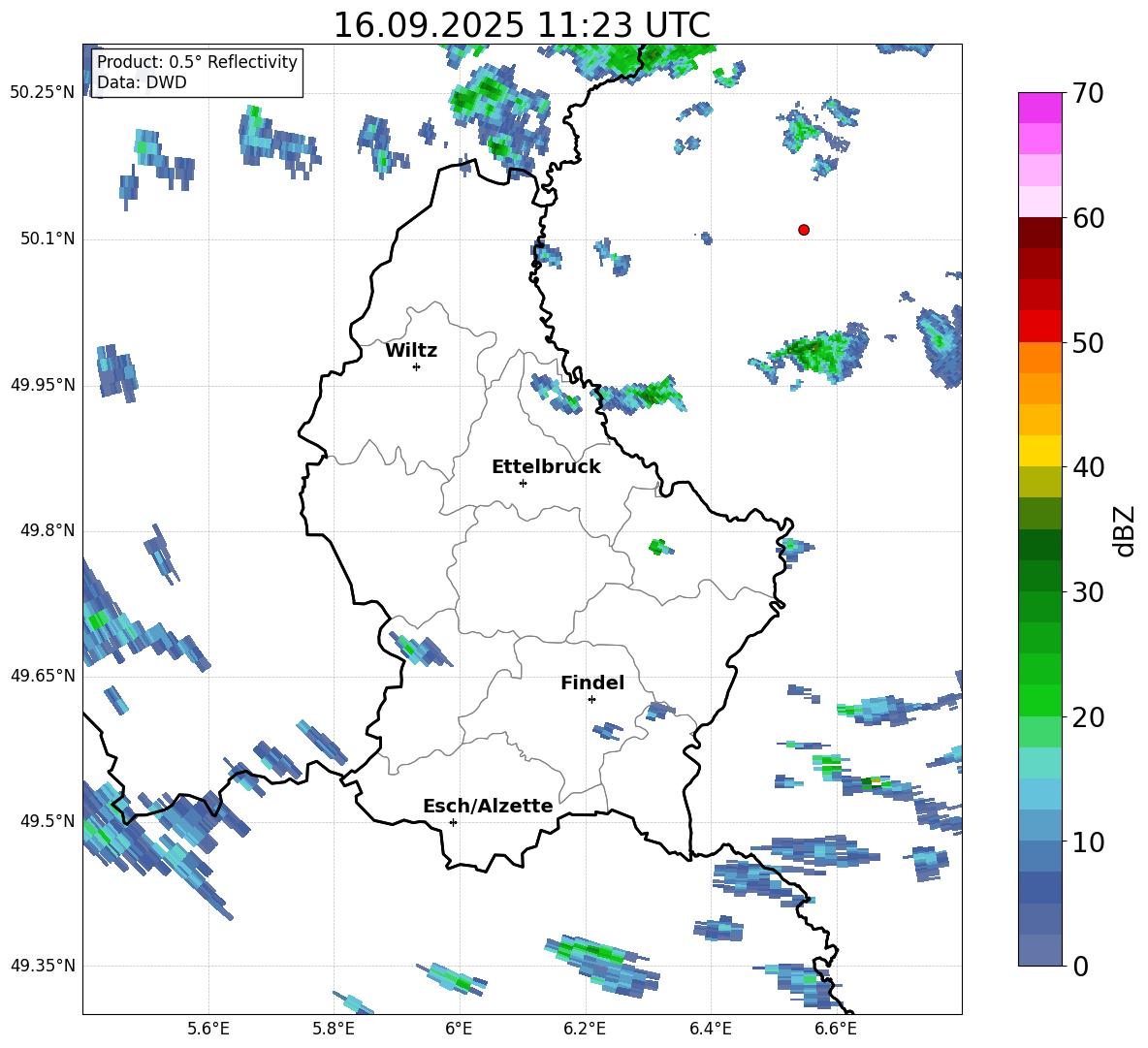
Task: Click the Wiltz station label
Action: 411,351
